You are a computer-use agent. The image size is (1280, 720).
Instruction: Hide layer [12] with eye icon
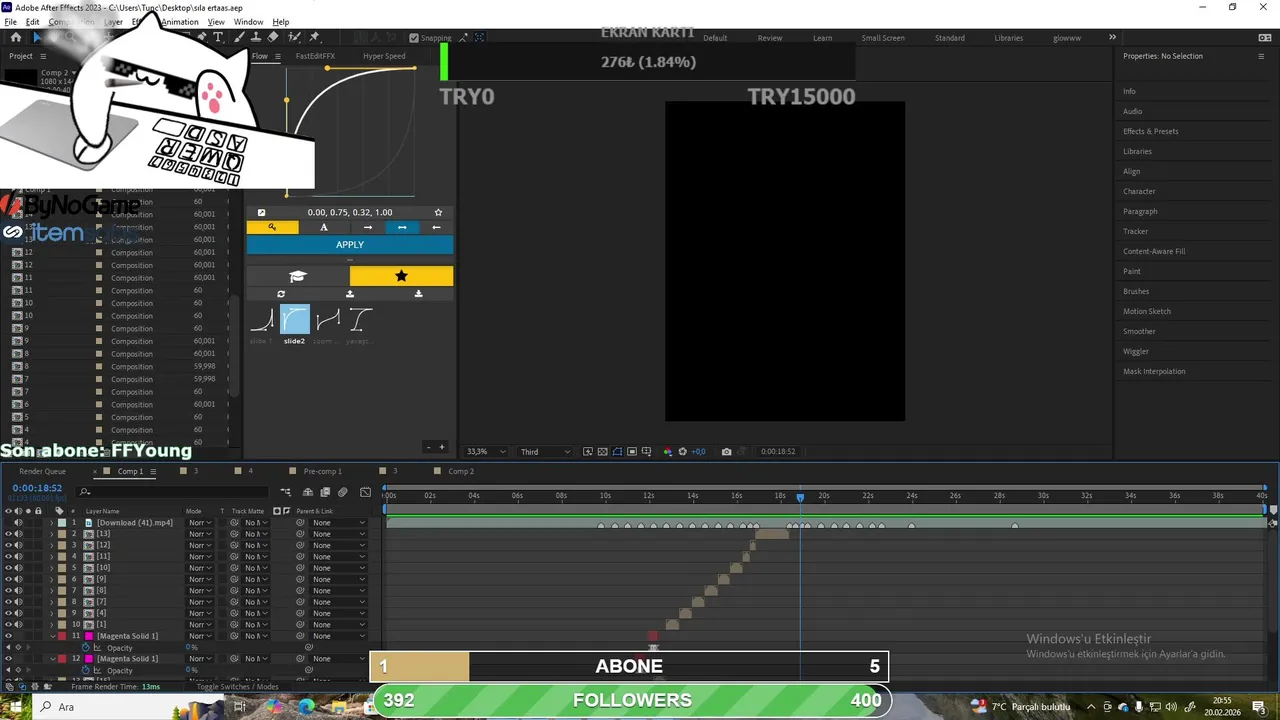8,545
